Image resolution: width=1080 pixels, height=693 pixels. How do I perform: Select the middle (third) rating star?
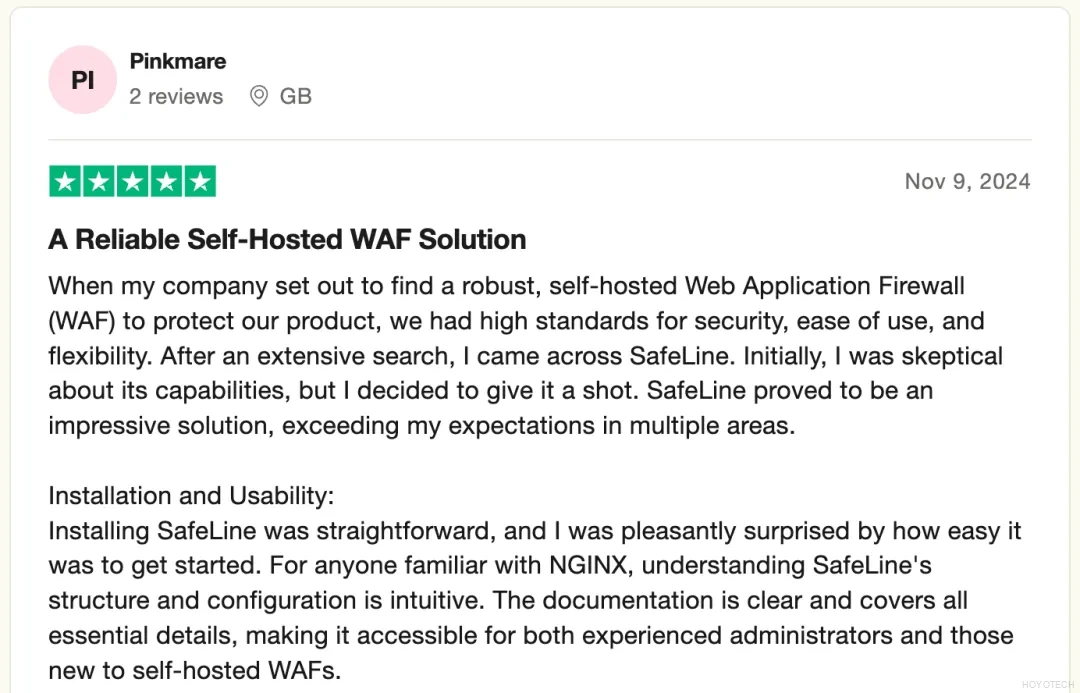(x=132, y=182)
